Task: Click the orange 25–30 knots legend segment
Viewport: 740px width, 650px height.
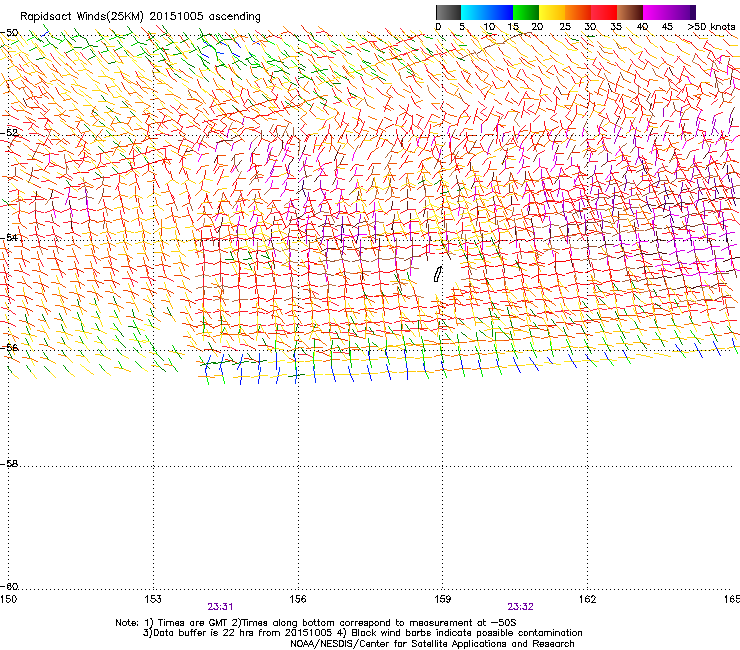Action: pyautogui.click(x=578, y=12)
